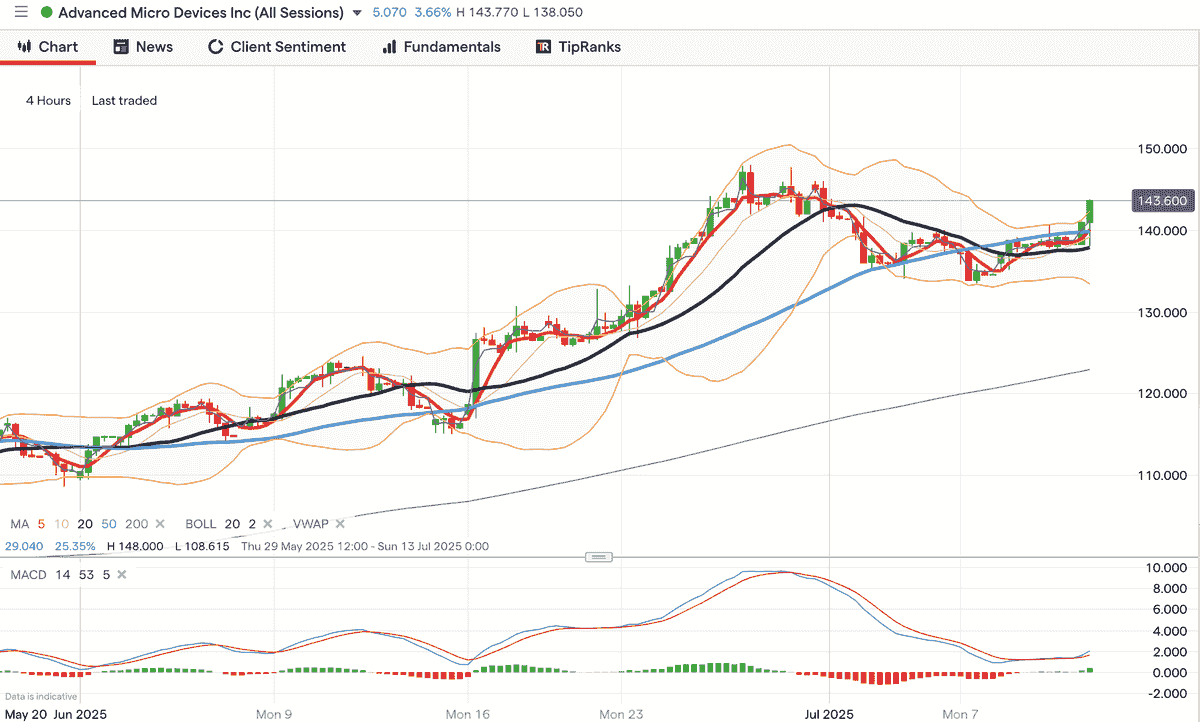Click the Data is indicative notice
This screenshot has height=722, width=1200.
41,696
